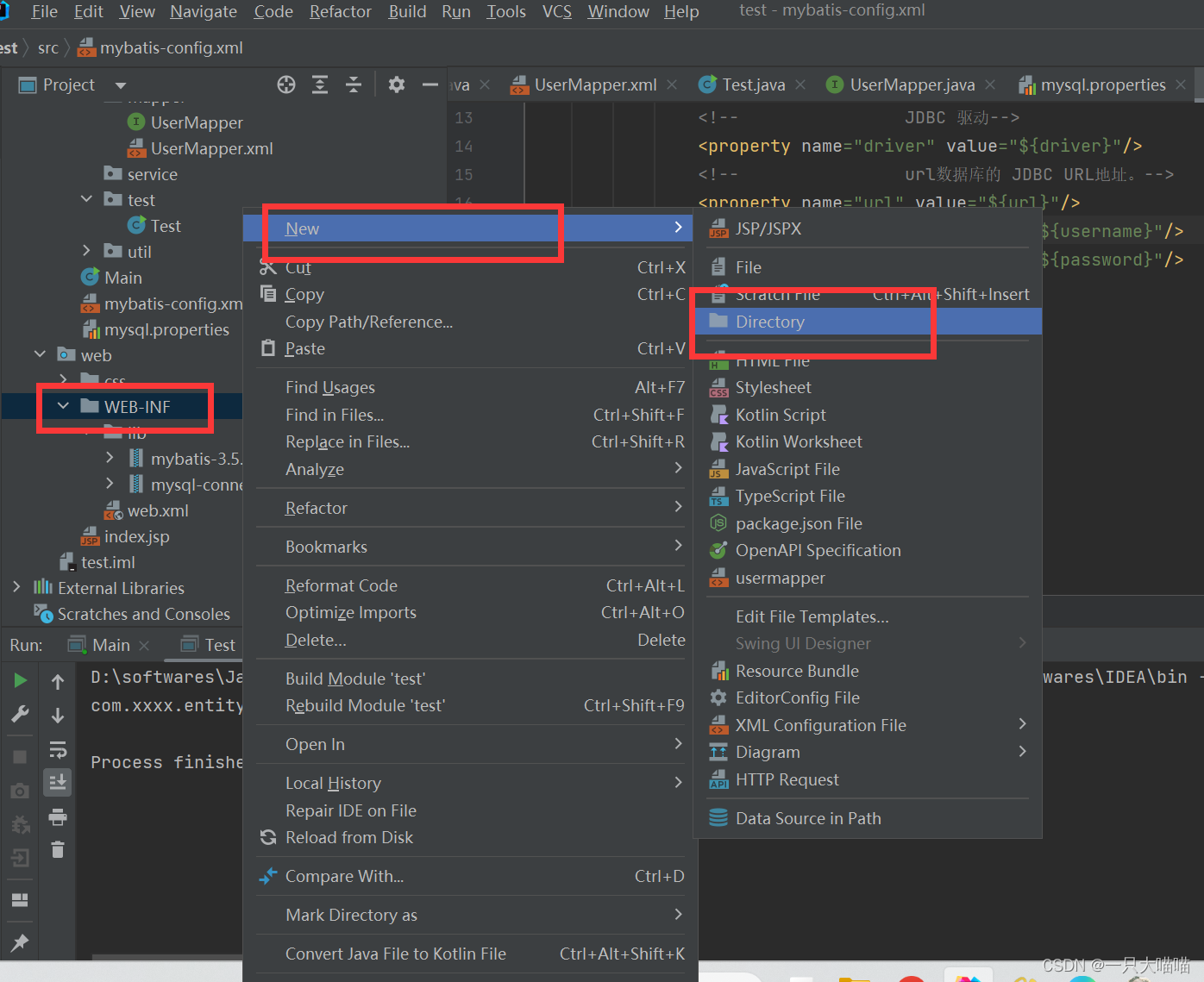Select mysql.properties in project tree
1204x982 pixels.
tap(155, 329)
